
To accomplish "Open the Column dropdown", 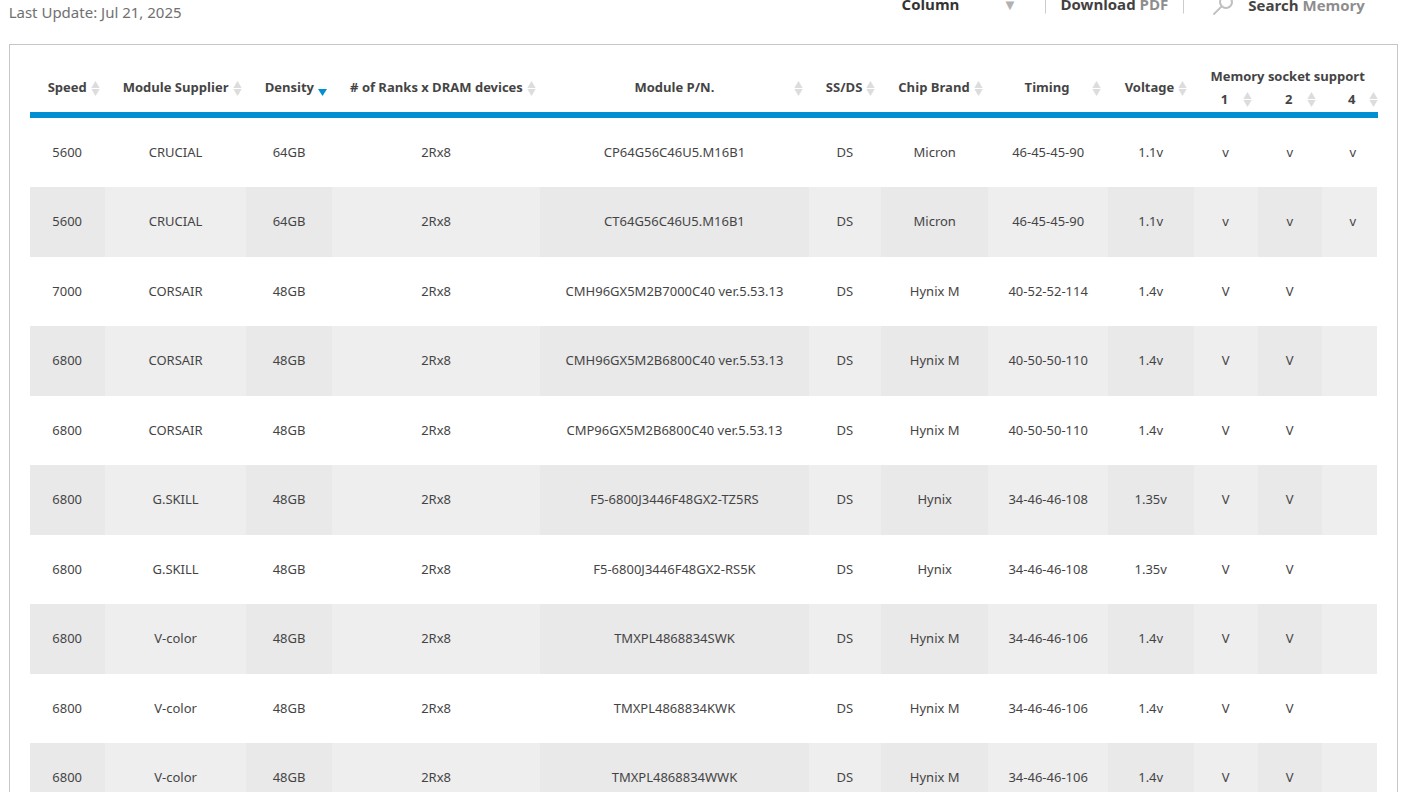I will [x=958, y=6].
